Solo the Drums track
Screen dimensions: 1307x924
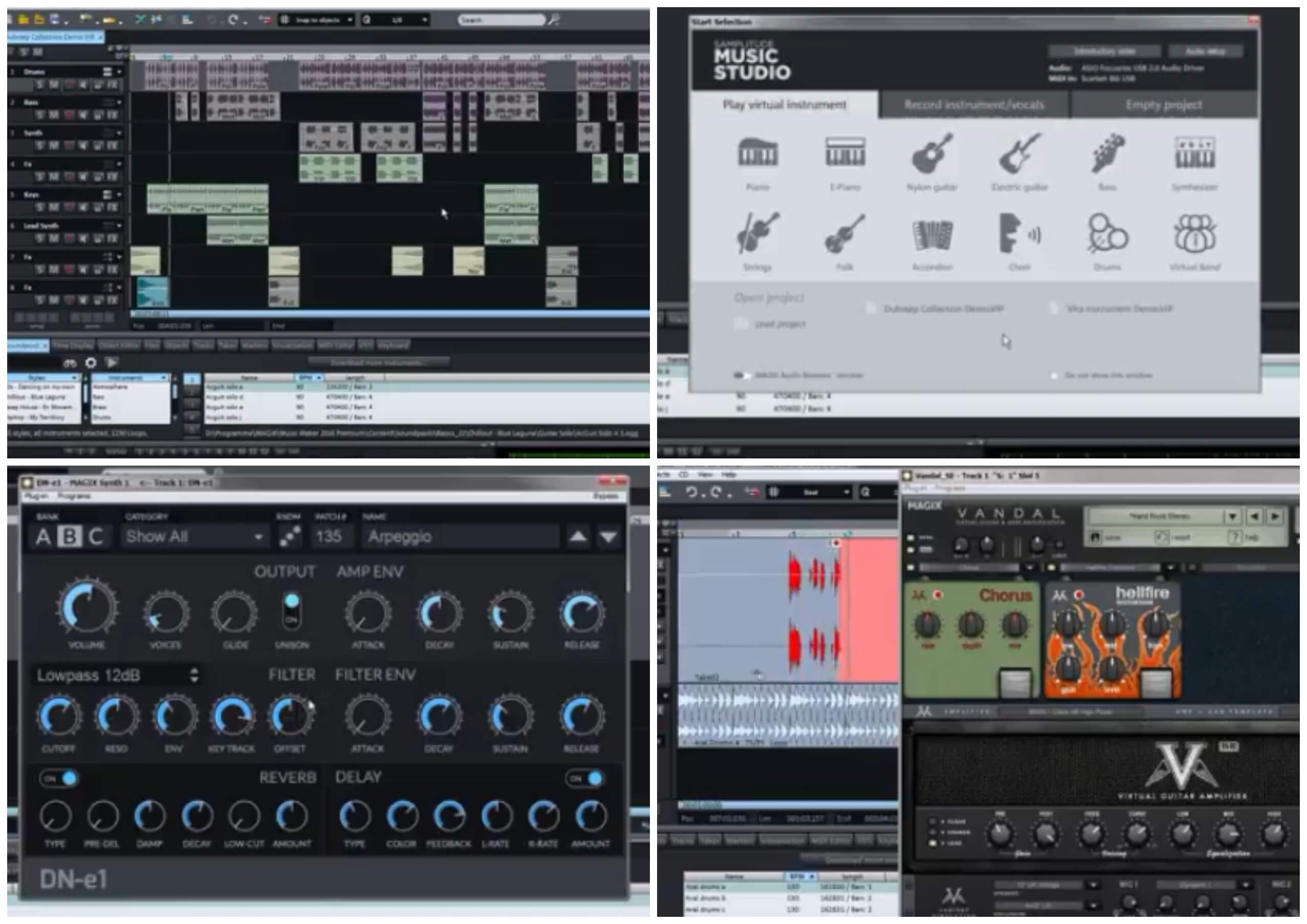click(x=39, y=85)
